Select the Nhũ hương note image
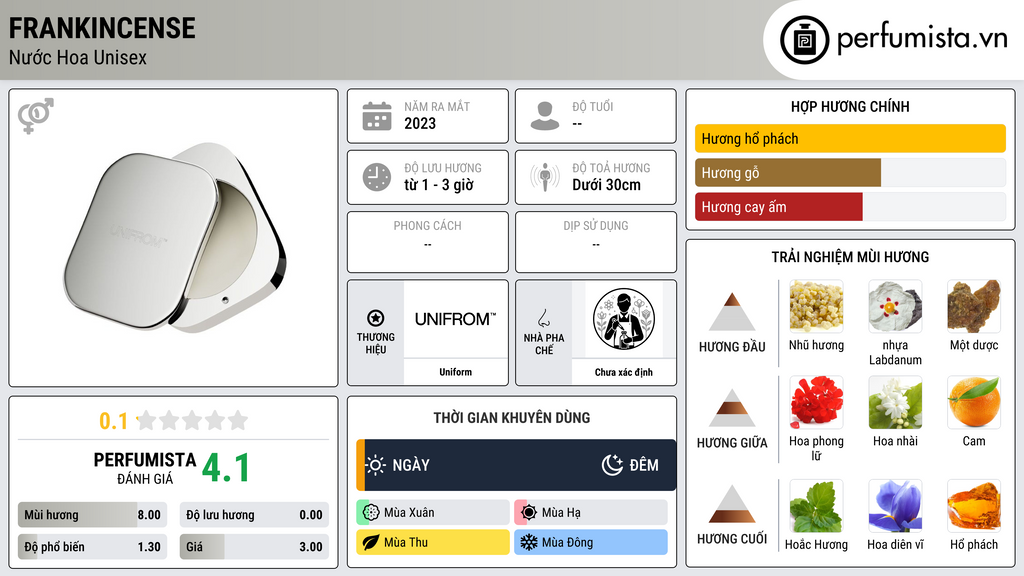 coord(816,306)
